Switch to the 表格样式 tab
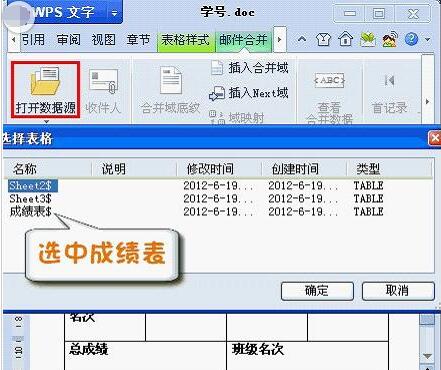 (185, 40)
